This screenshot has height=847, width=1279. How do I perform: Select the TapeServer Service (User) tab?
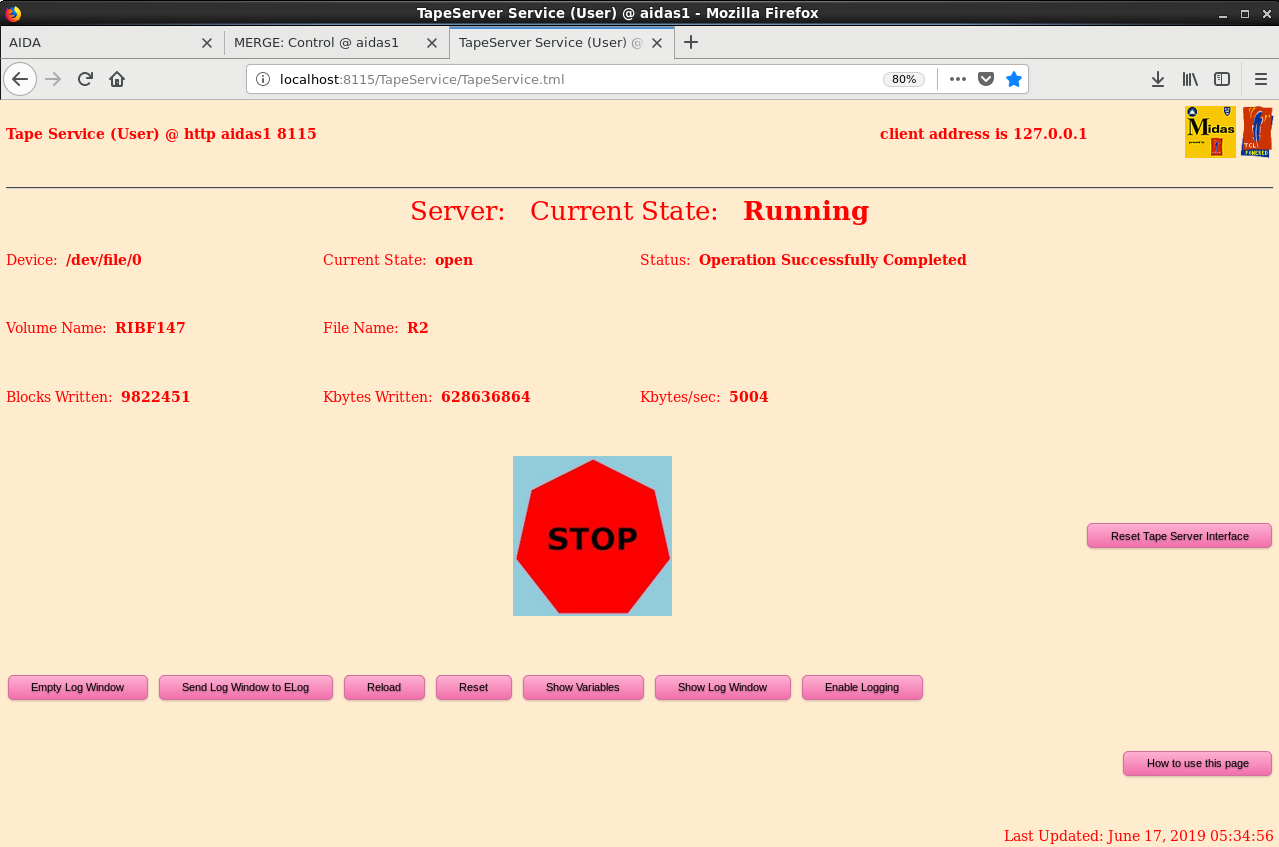pyautogui.click(x=561, y=43)
